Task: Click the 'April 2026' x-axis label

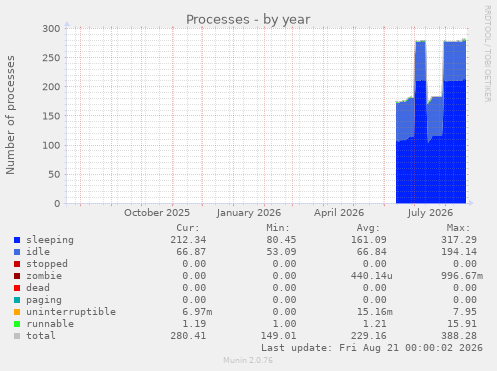Action: (339, 213)
